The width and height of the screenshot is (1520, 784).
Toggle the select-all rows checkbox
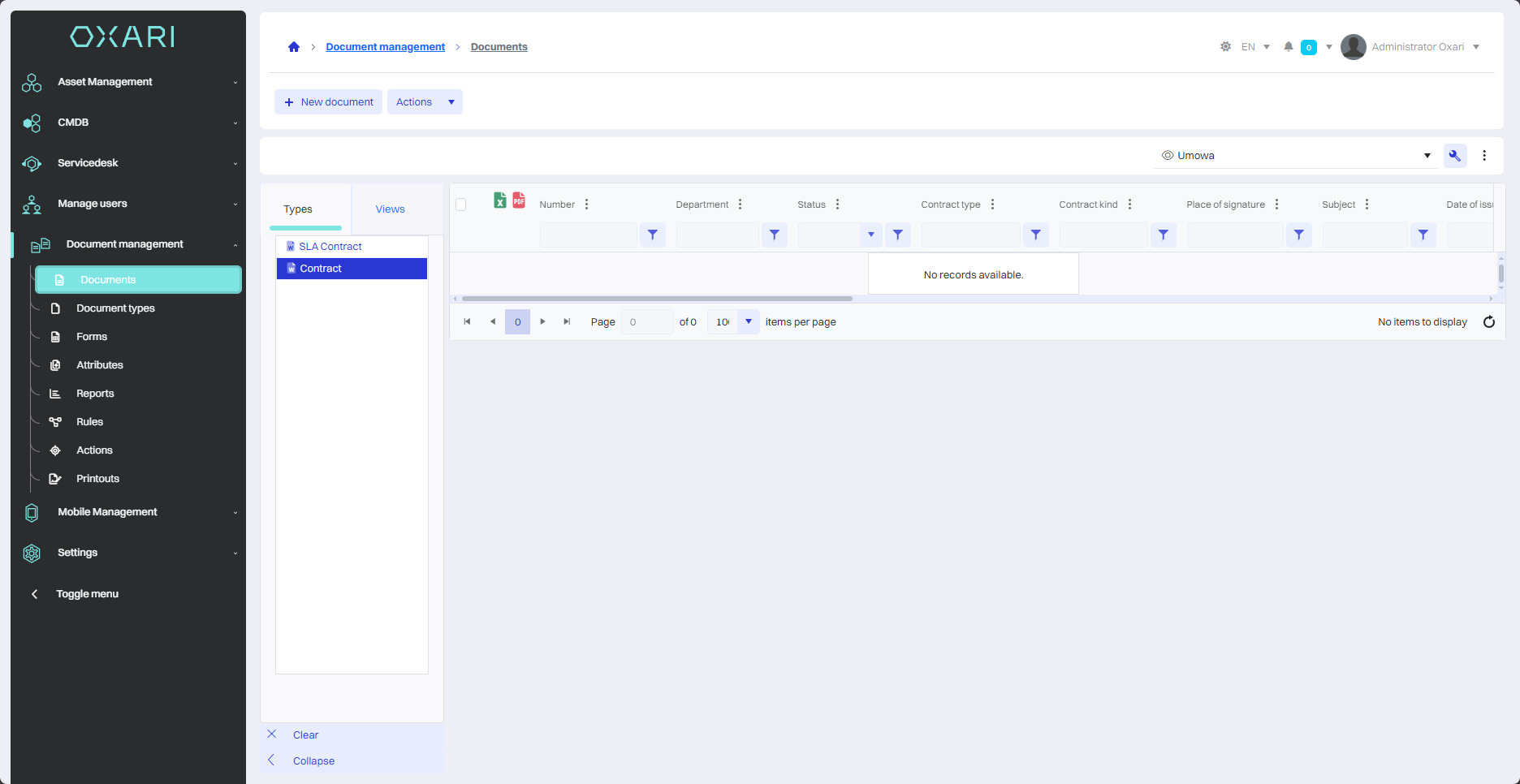pyautogui.click(x=461, y=205)
